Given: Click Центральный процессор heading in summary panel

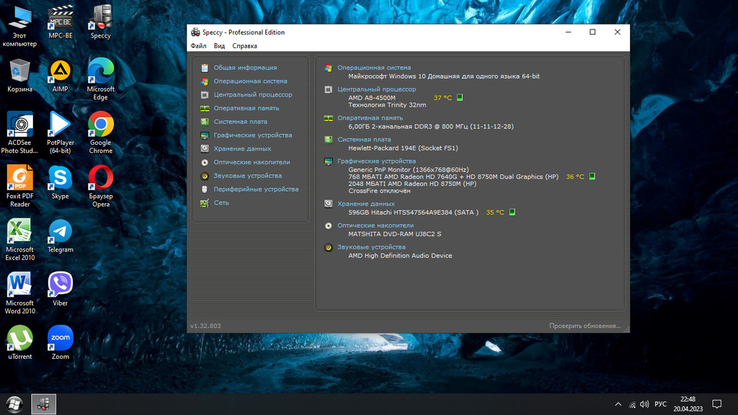Looking at the screenshot, I should pos(377,89).
